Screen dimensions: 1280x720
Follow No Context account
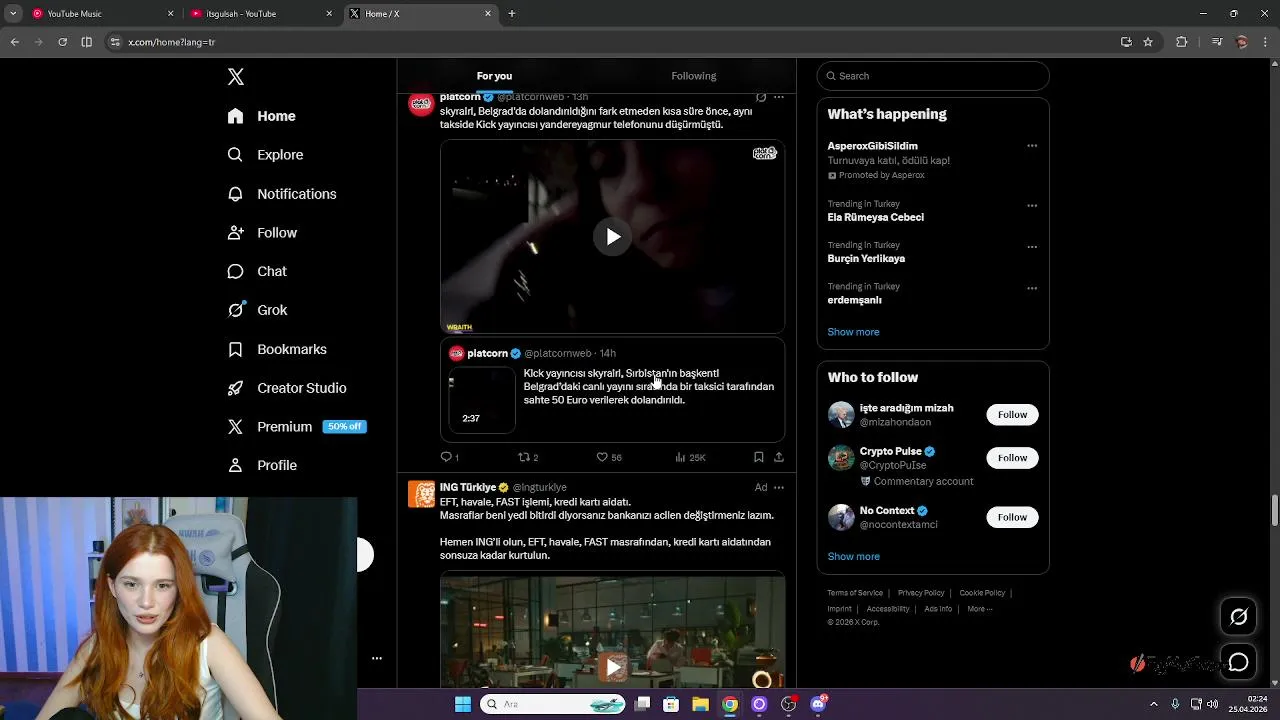pos(1012,517)
